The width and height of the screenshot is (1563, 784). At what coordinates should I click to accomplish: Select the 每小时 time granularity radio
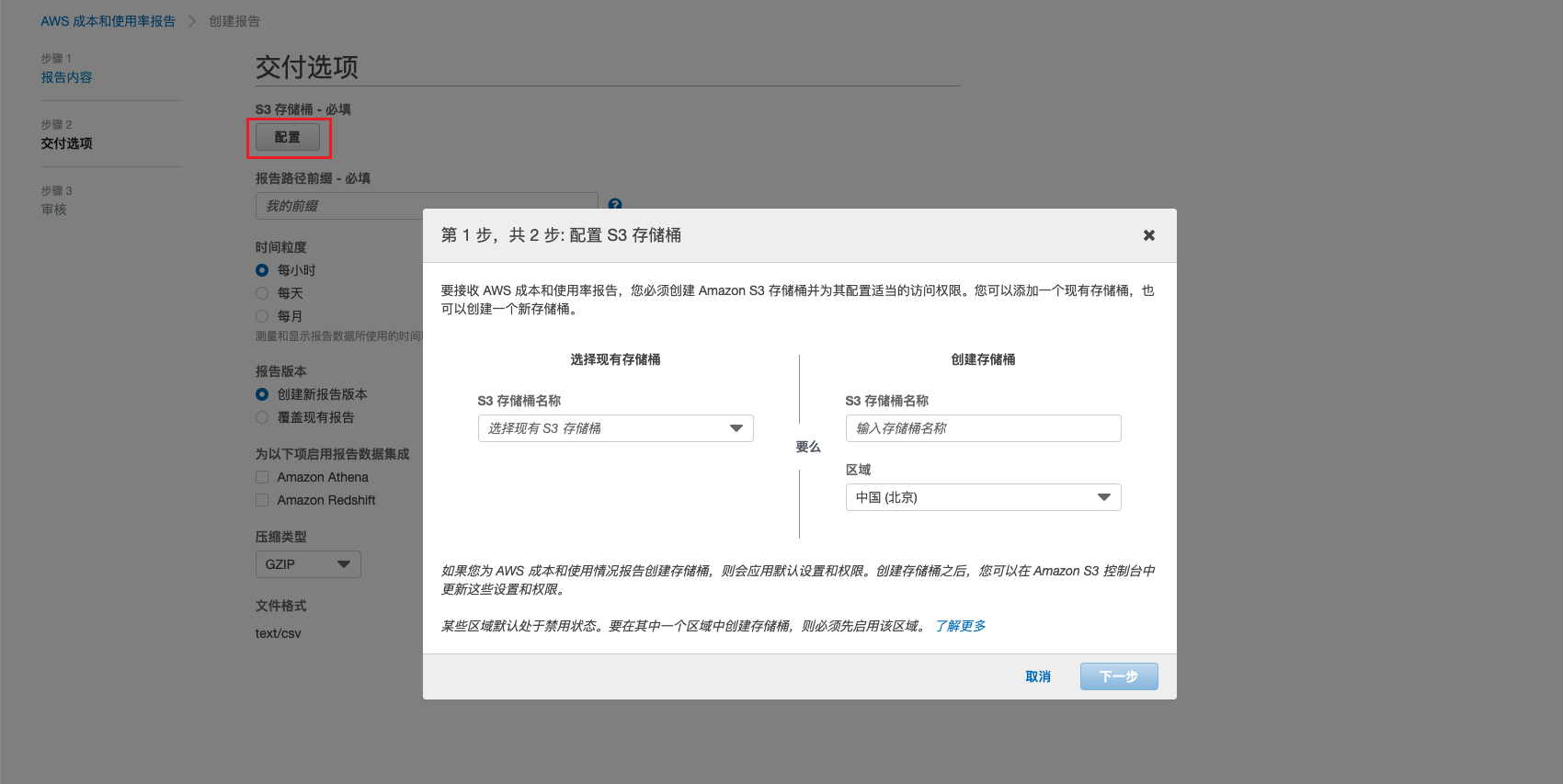tap(262, 270)
